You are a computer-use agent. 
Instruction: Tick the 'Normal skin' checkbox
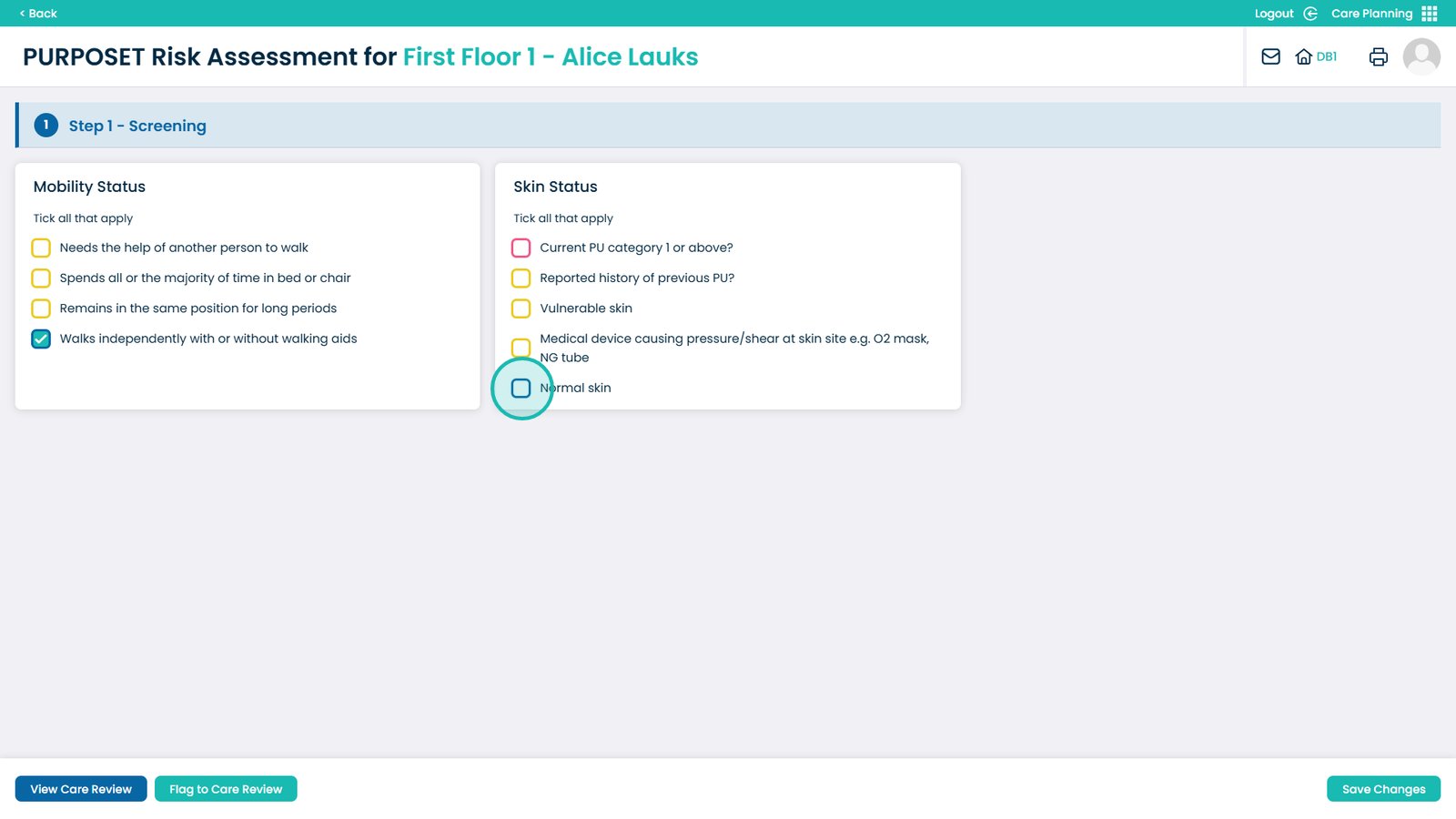coord(521,389)
